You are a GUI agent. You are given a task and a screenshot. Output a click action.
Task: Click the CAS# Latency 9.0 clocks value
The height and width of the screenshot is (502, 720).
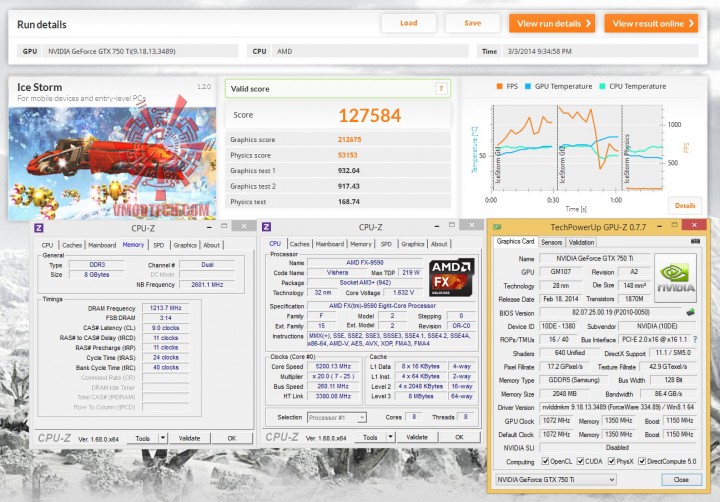pos(166,328)
